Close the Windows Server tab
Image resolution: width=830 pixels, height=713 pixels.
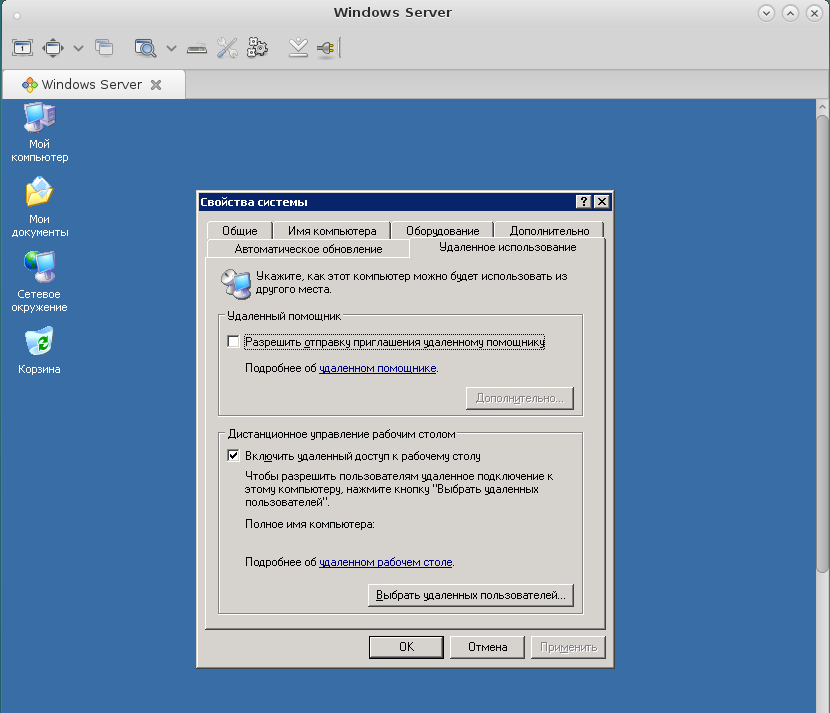156,85
